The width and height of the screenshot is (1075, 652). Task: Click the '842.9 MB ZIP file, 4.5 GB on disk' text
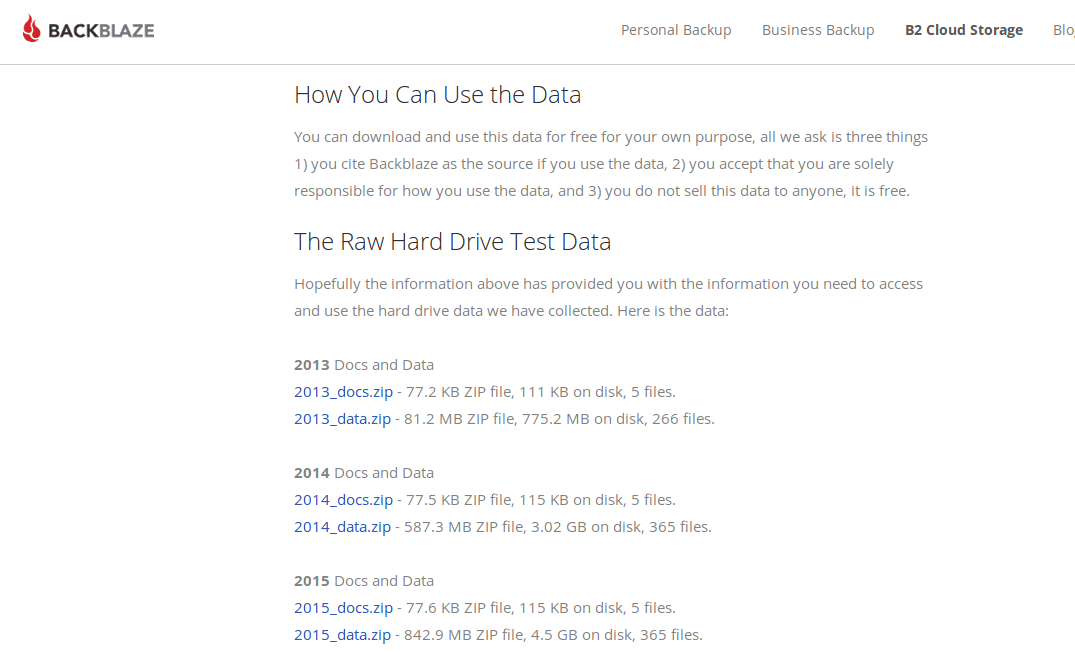coord(518,635)
